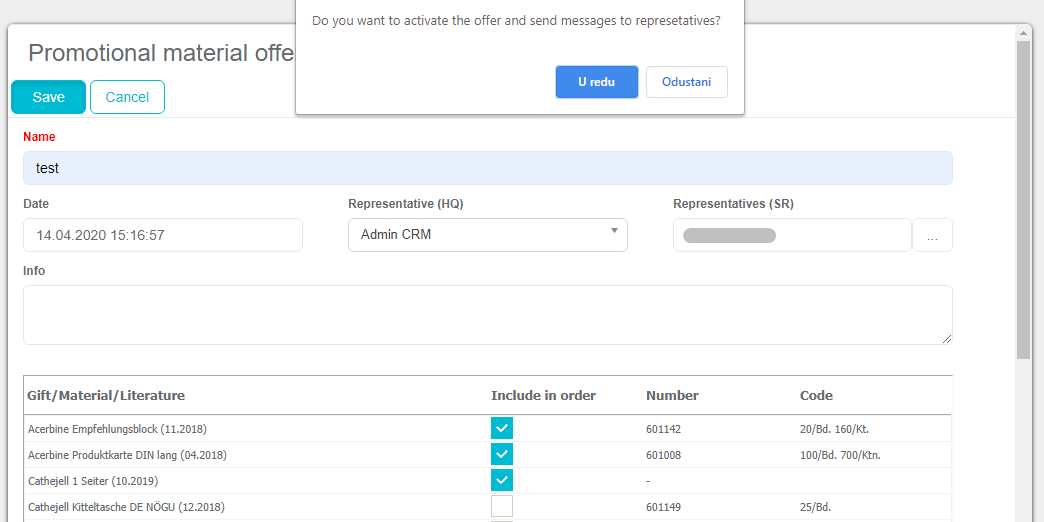This screenshot has height=522, width=1044.
Task: Click into the Date field
Action: pos(162,235)
